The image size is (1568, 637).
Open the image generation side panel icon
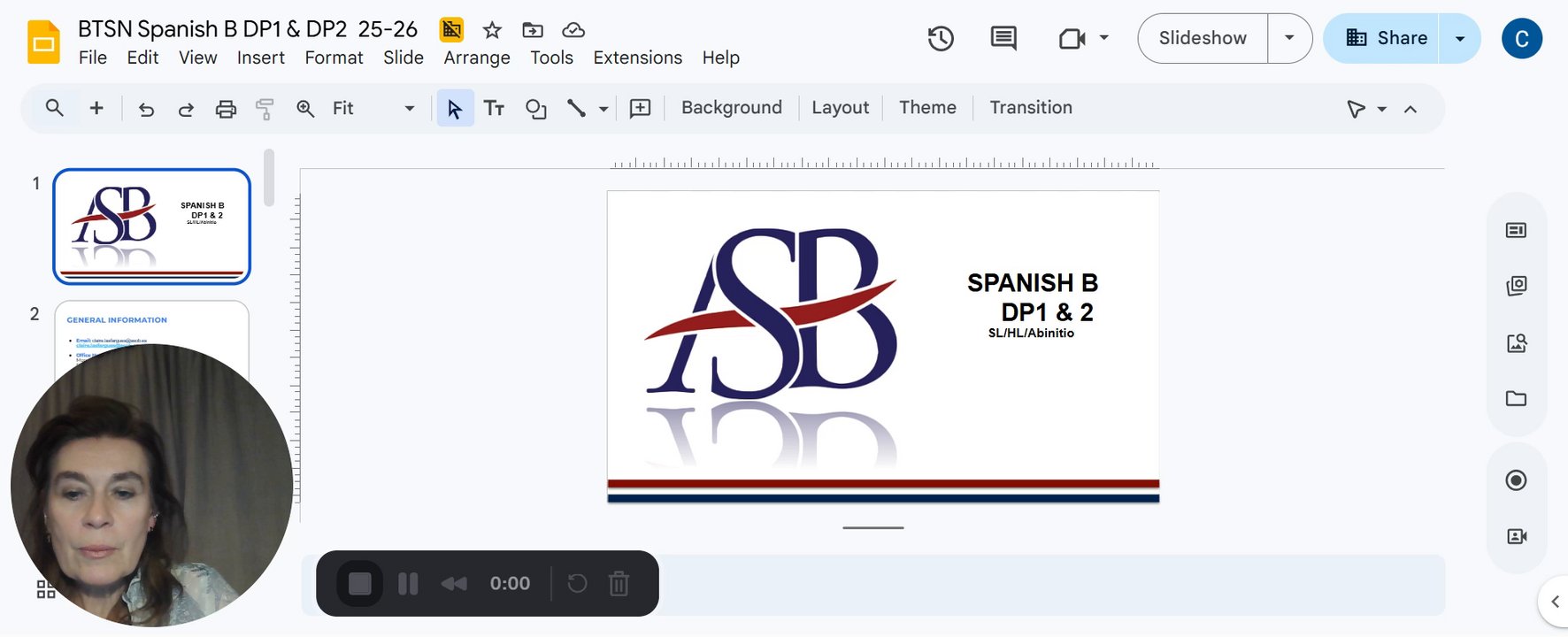pyautogui.click(x=1516, y=343)
